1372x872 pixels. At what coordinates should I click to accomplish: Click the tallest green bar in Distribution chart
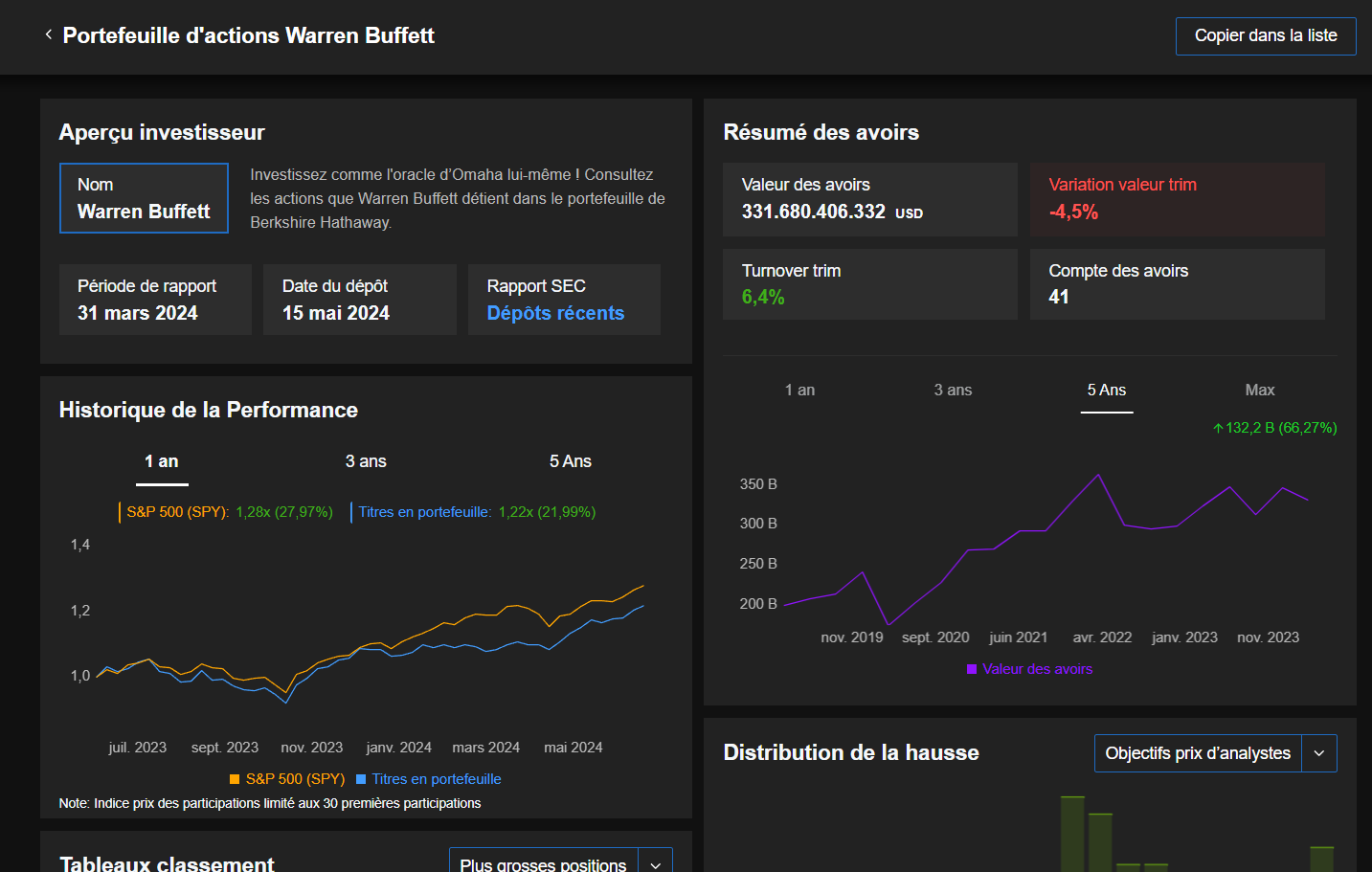pos(1072,834)
